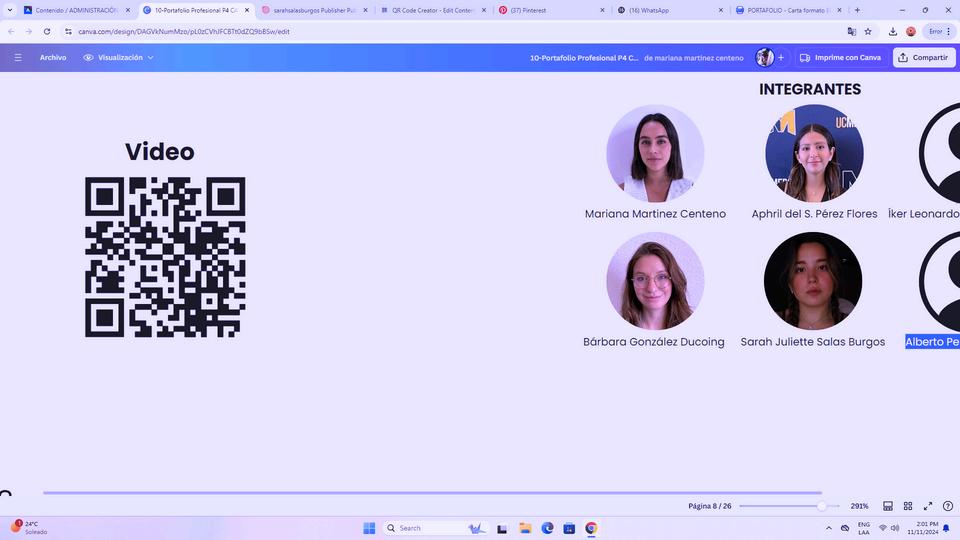Click the Compartir share button
The image size is (960, 540).
click(x=923, y=58)
